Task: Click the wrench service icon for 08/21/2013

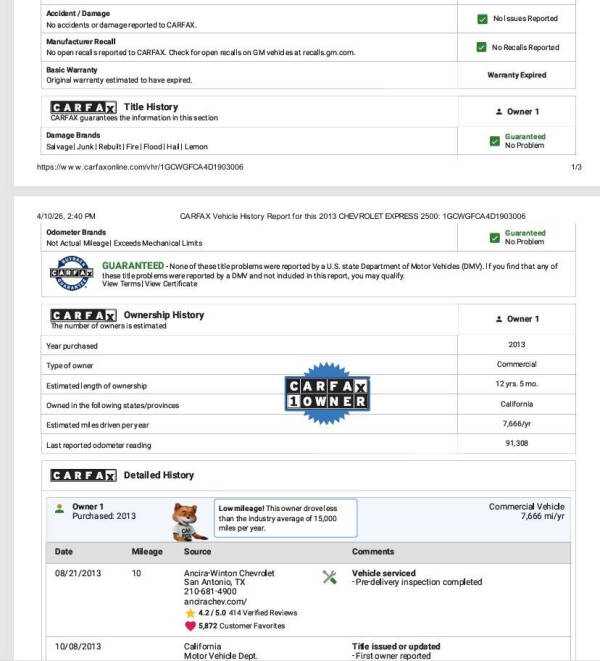Action: [329, 577]
